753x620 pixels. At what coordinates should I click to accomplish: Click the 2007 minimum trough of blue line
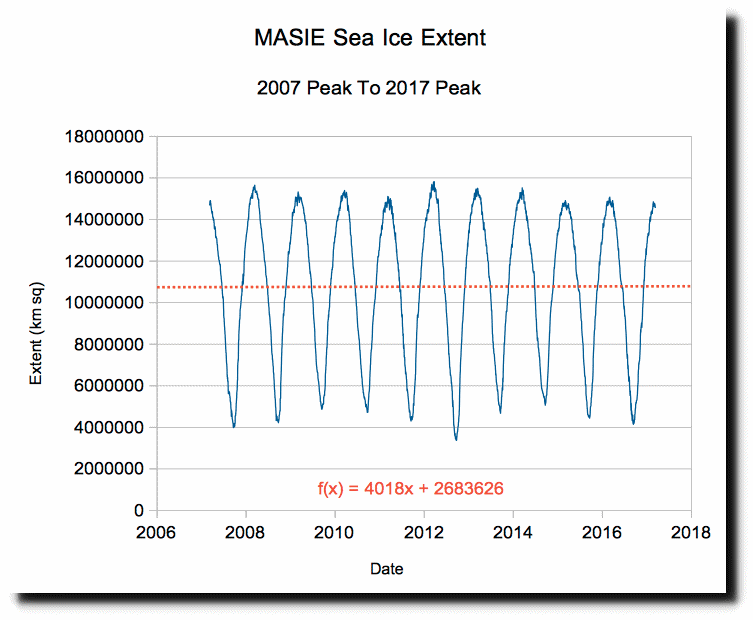234,425
